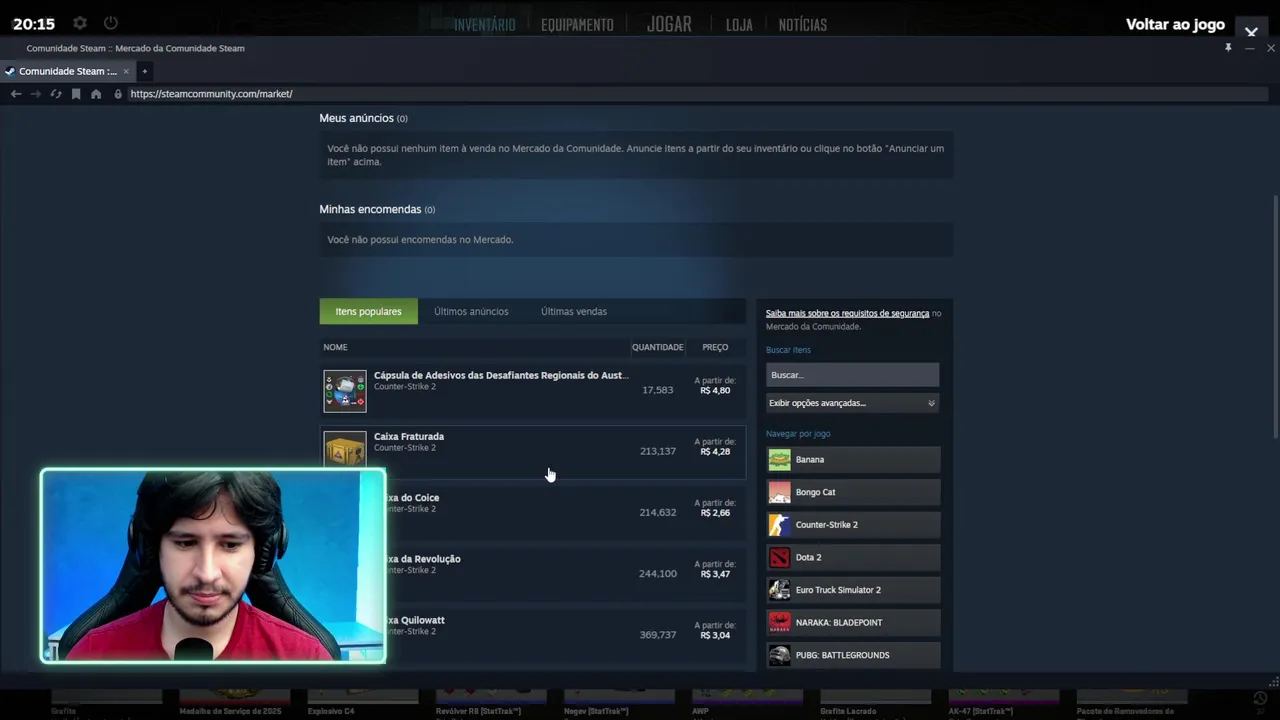Viewport: 1280px width, 720px height.
Task: Open the LOJA game menu
Action: (x=739, y=25)
